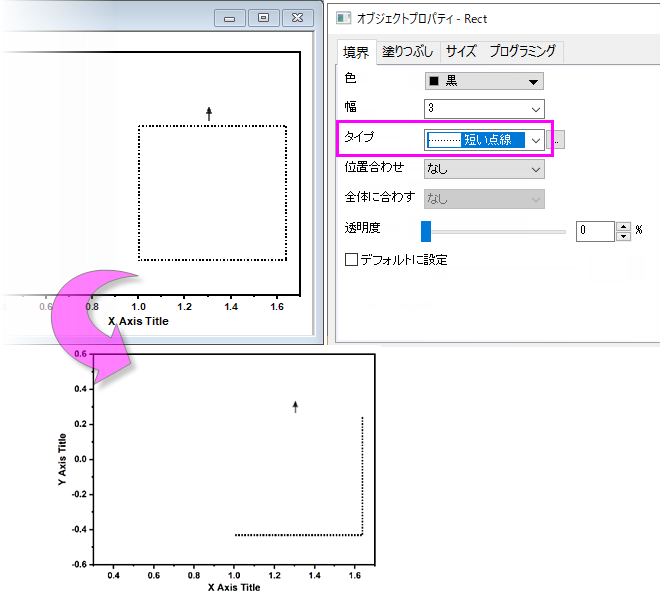Switch to the 塗りつぶし tab
The image size is (660, 596).
click(407, 51)
